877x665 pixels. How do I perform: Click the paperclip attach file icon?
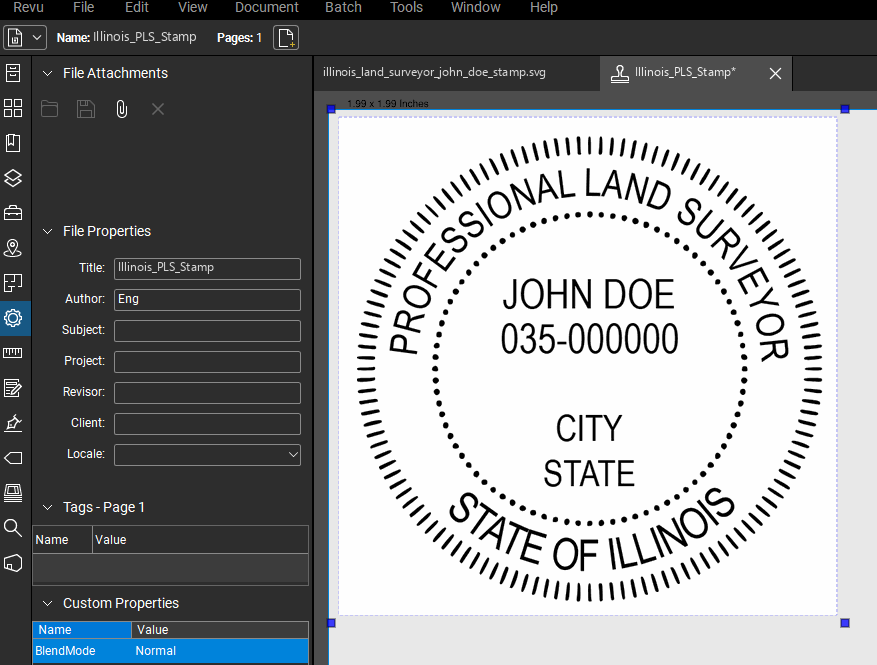tap(121, 109)
